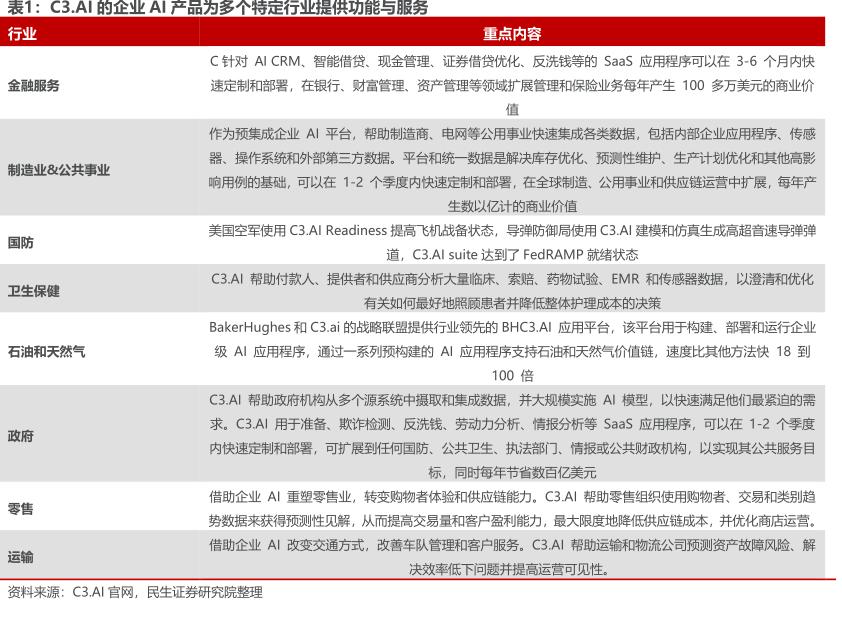
Task: Select the 重点内容 column header
Action: coord(512,34)
